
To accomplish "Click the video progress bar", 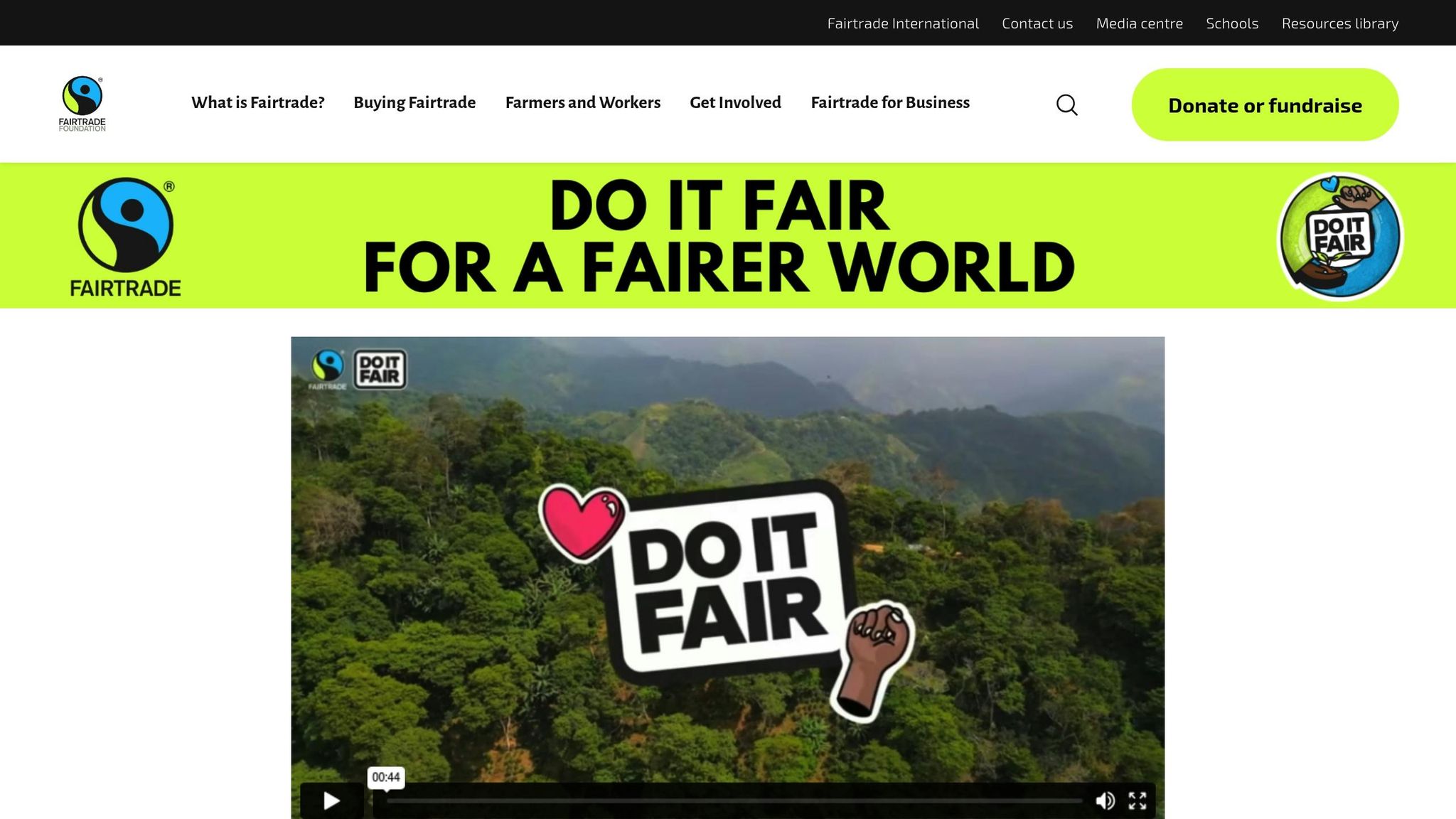I will [x=734, y=801].
